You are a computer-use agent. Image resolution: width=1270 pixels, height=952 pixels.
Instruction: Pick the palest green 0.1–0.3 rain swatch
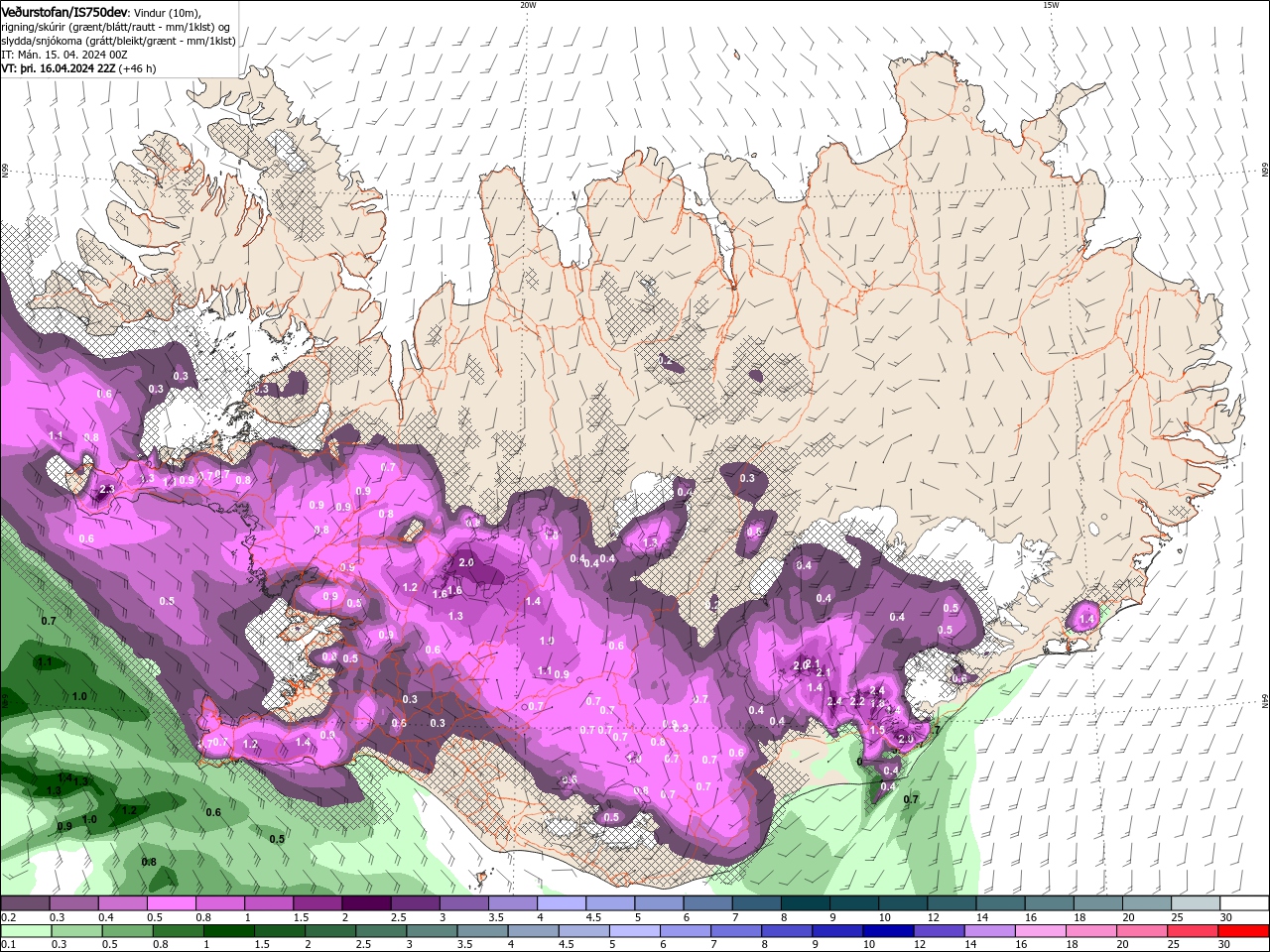click(25, 931)
